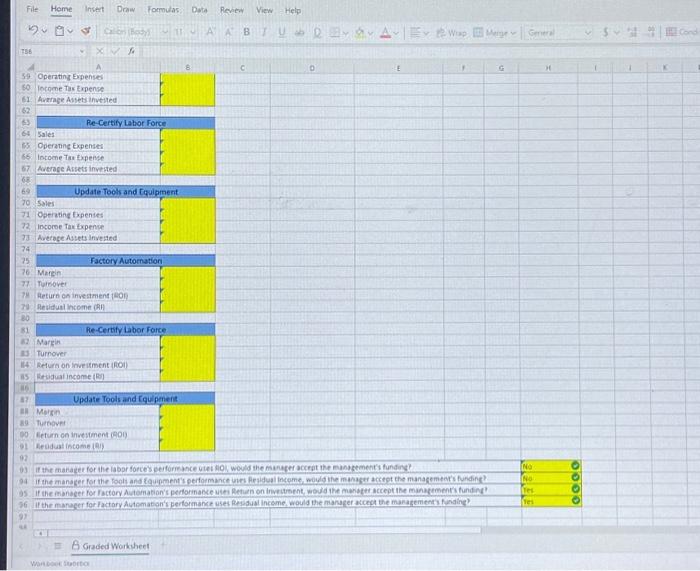Viewport: 700px width, 571px height.
Task: Select the Format Painter brush
Action: pyautogui.click(x=86, y=31)
